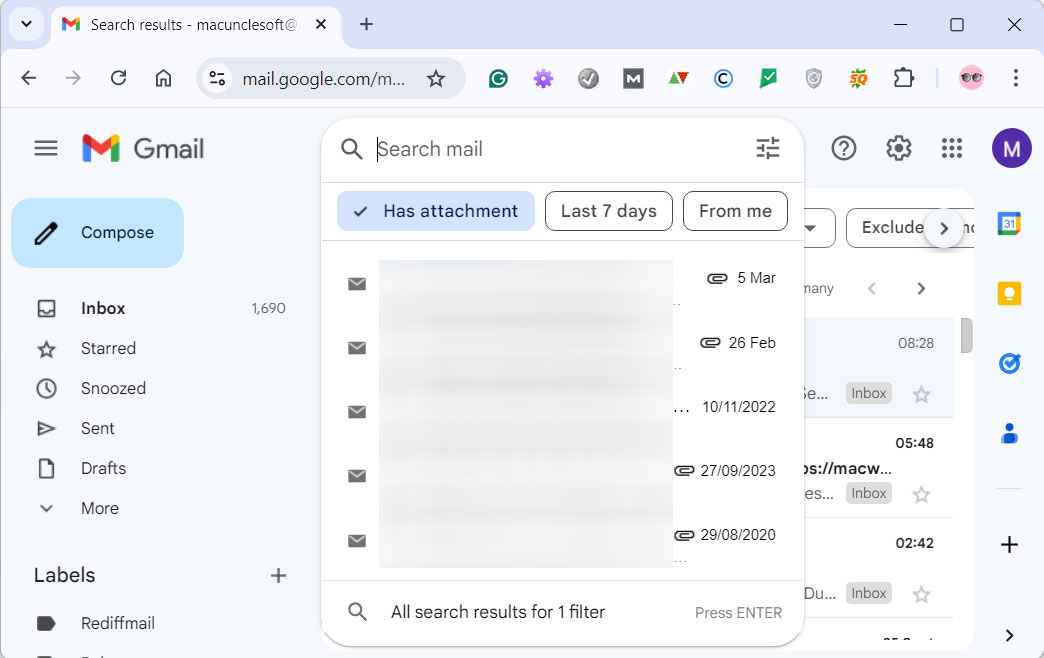Open Google apps grid
1044x658 pixels.
951,149
